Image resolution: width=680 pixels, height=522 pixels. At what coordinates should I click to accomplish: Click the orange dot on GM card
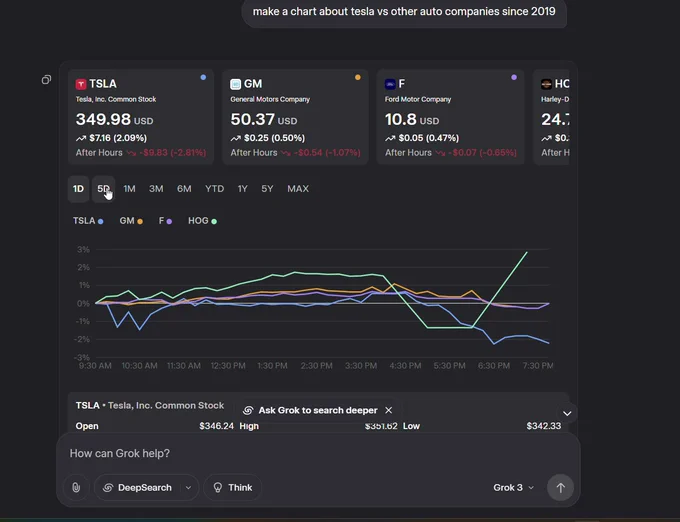358,78
